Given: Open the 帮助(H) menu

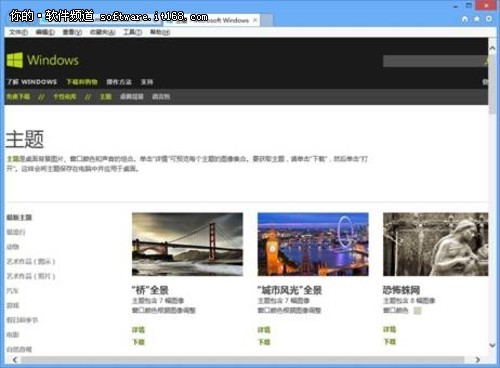Looking at the screenshot, I should [x=160, y=32].
